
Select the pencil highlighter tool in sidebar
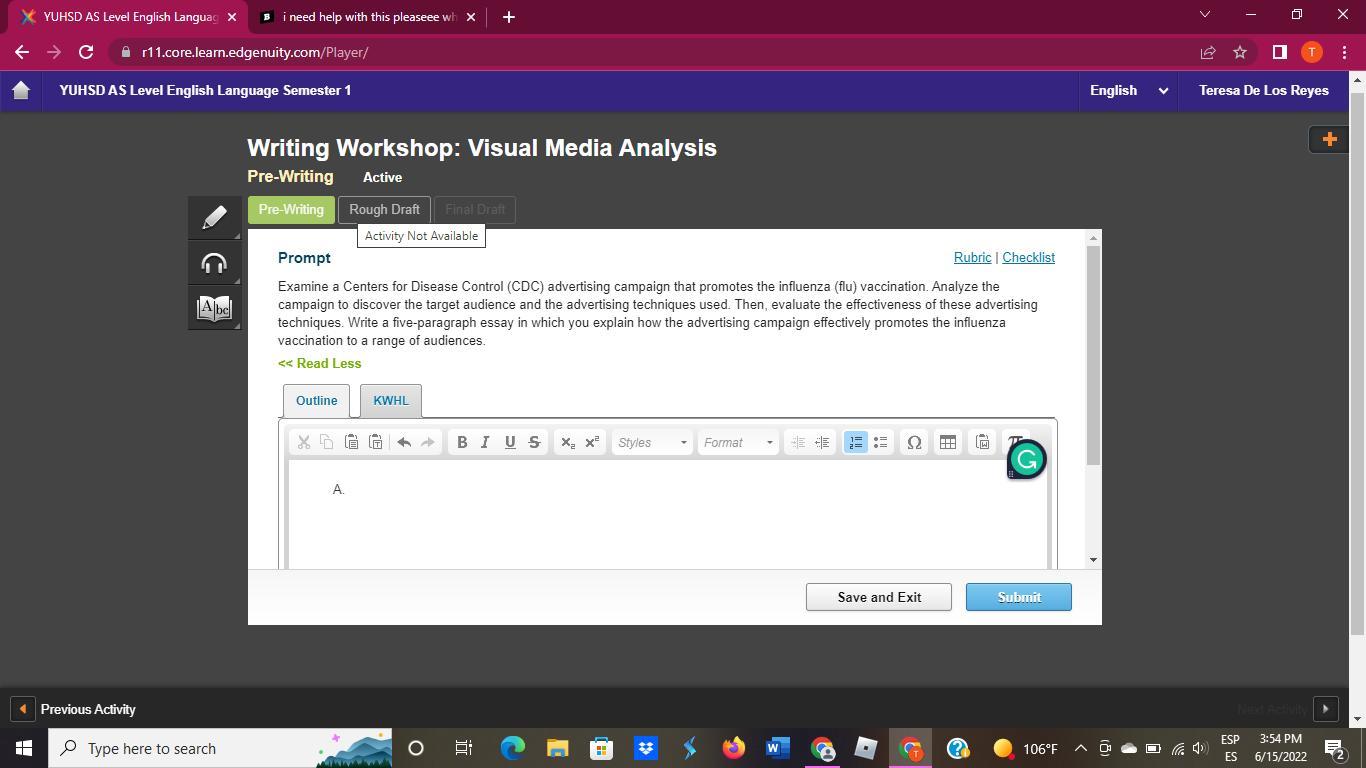(214, 217)
